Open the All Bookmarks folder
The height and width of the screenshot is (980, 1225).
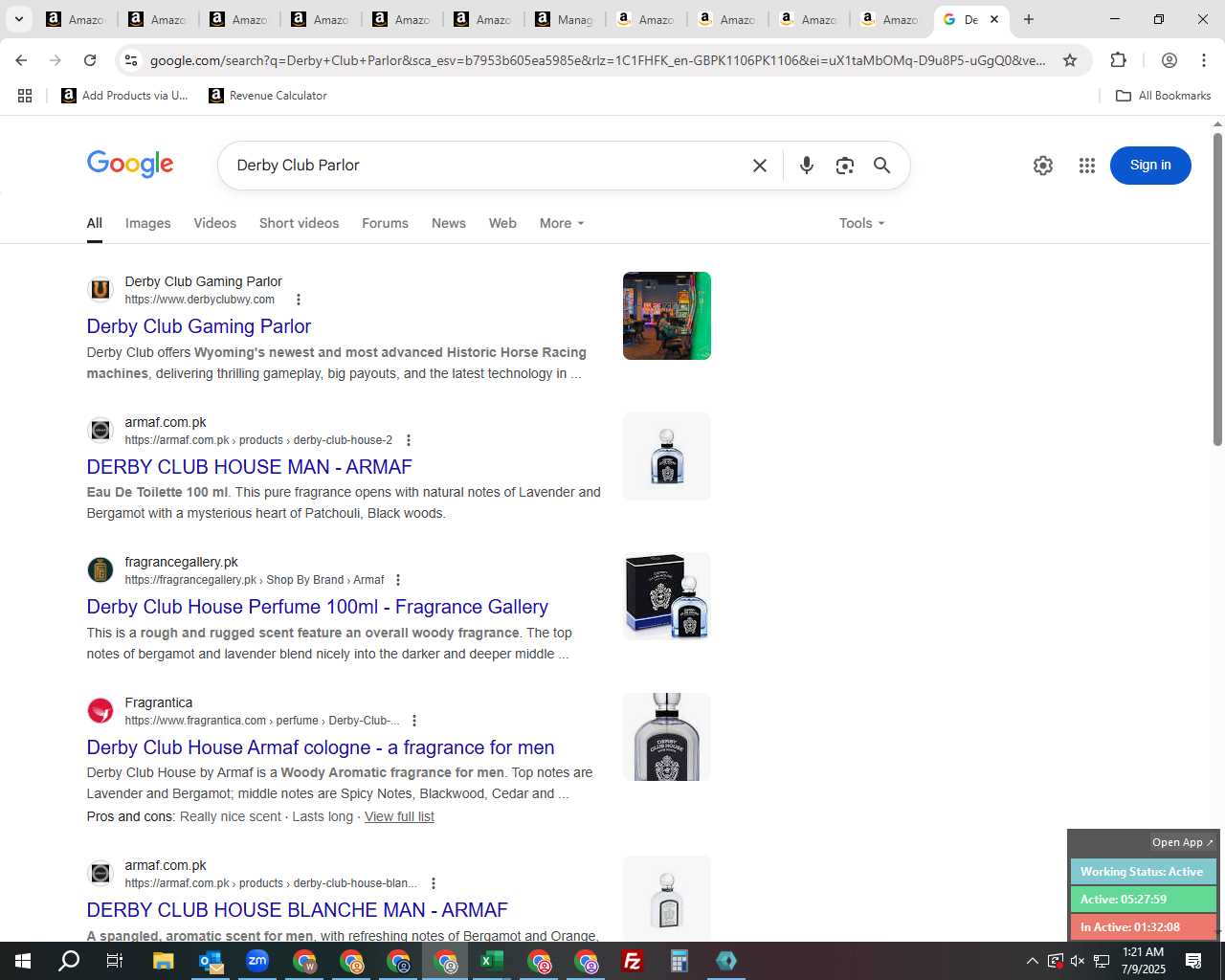coord(1164,96)
